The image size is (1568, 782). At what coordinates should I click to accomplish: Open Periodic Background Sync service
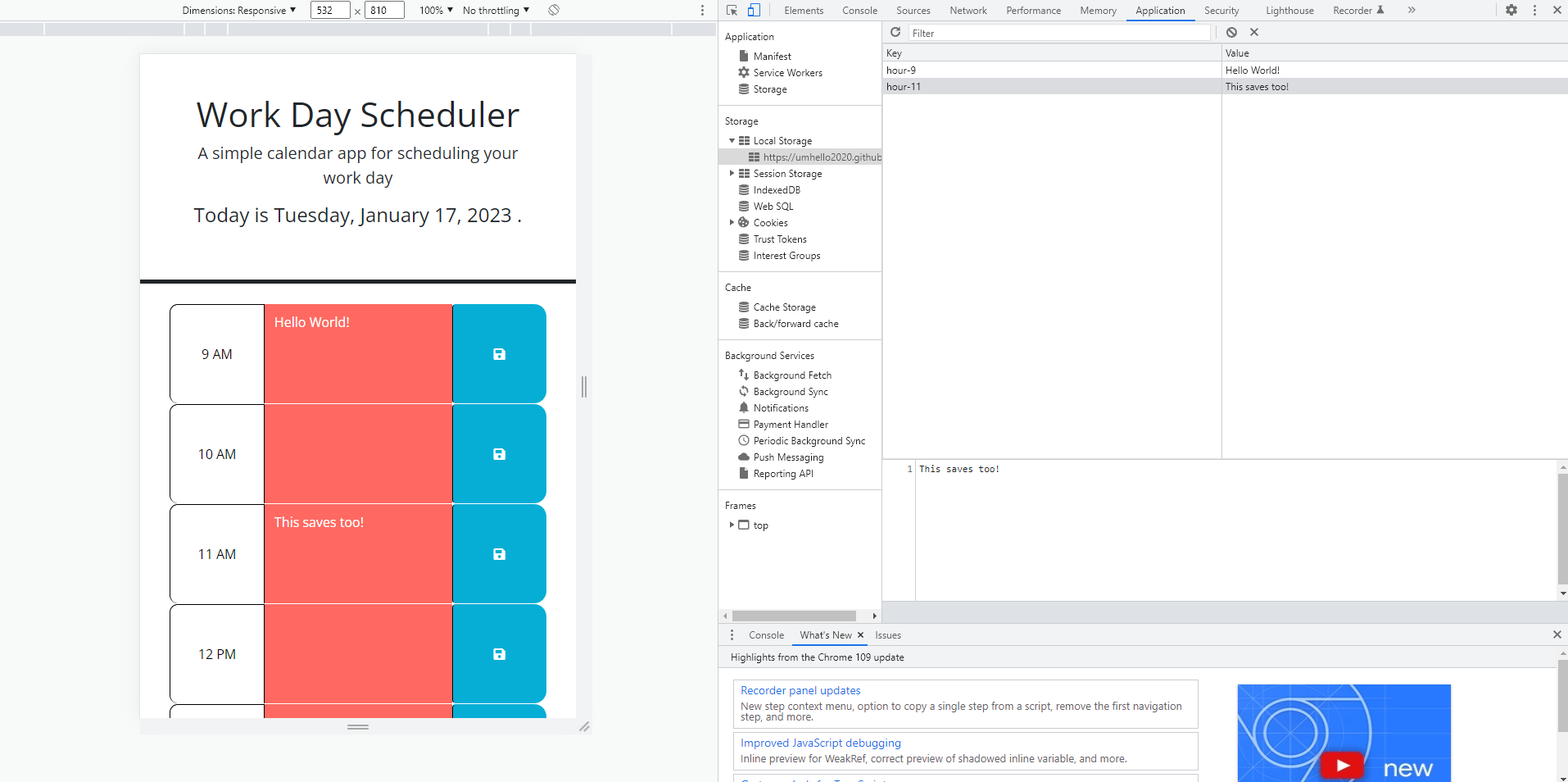click(809, 441)
